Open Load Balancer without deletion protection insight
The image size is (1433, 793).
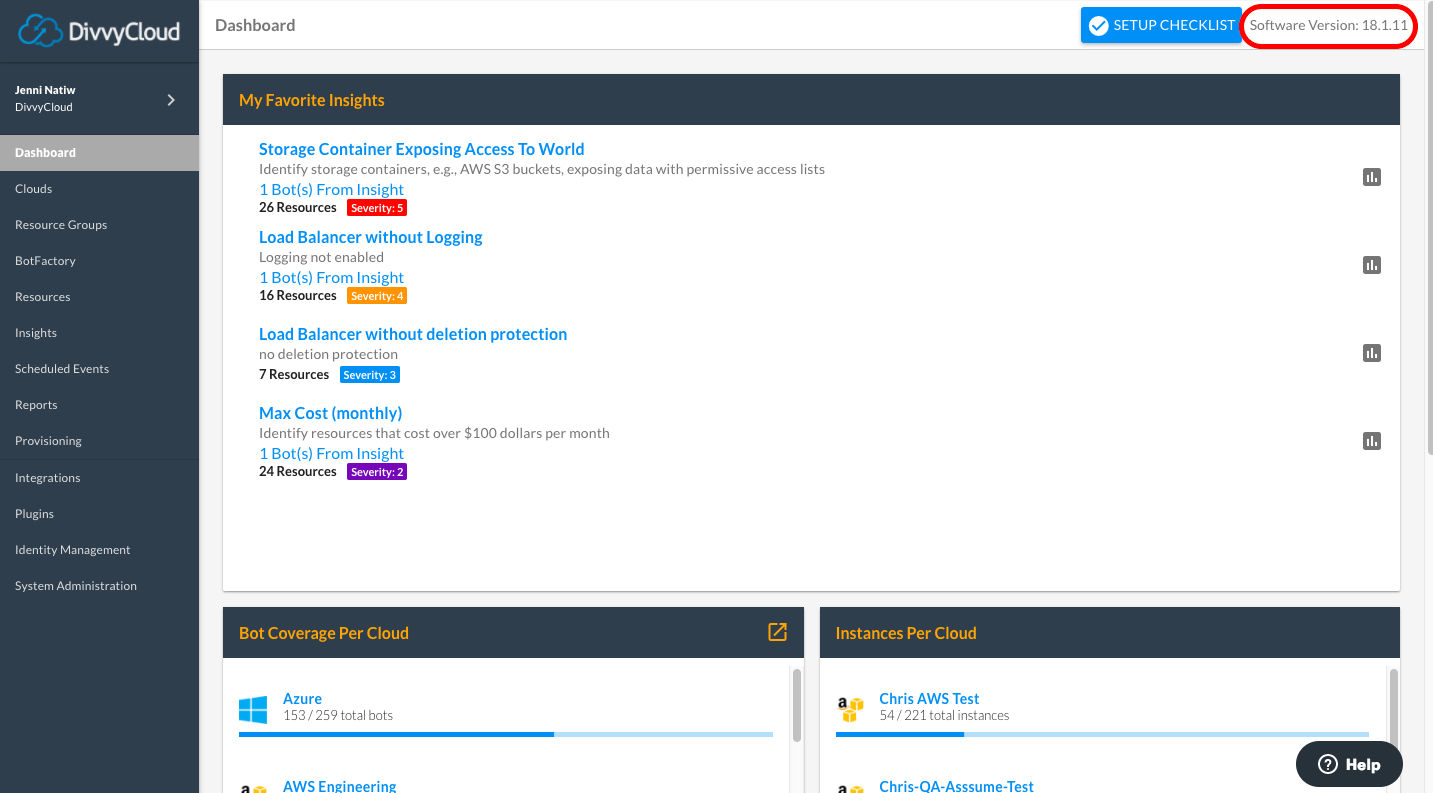point(413,334)
